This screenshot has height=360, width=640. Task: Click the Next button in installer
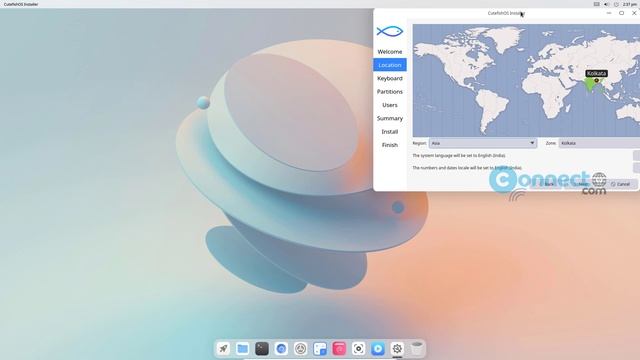pos(583,184)
